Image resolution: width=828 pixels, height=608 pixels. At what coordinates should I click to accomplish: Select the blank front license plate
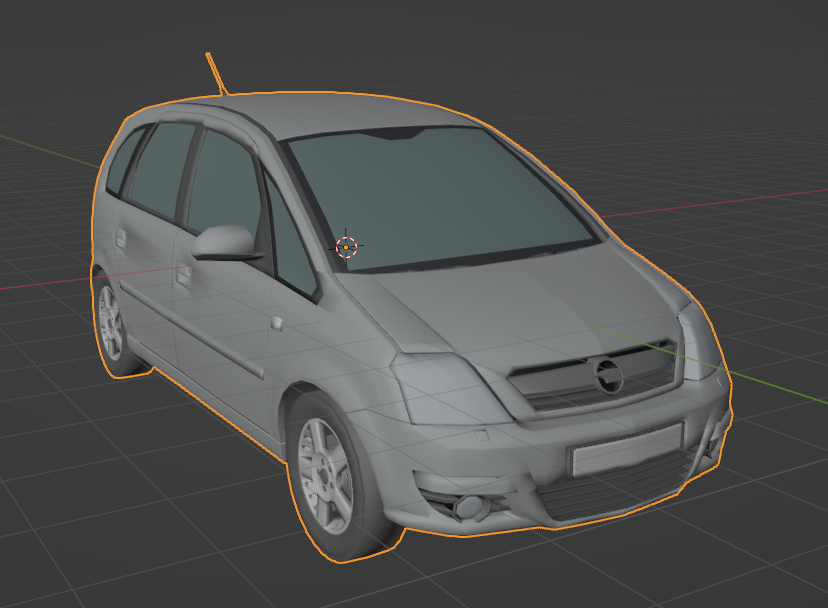(x=628, y=449)
